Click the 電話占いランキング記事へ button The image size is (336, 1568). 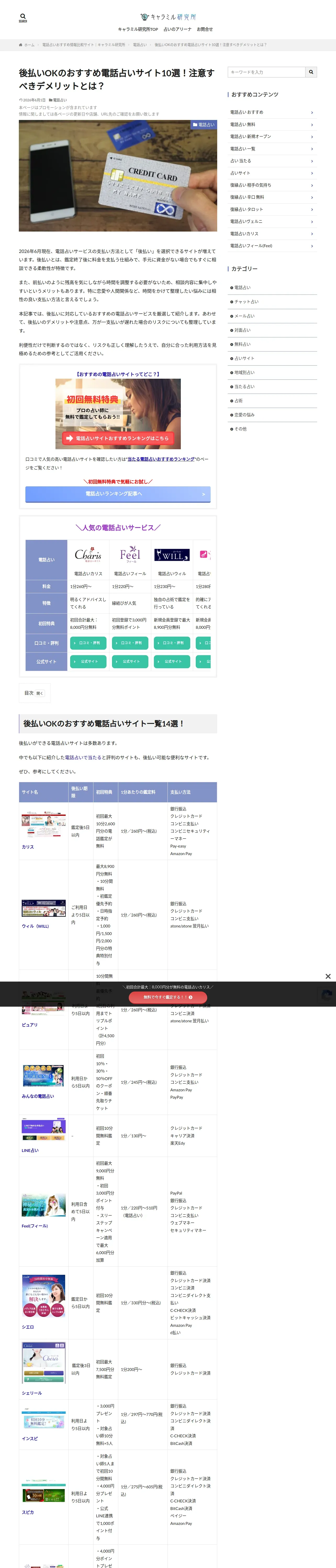coord(118,494)
